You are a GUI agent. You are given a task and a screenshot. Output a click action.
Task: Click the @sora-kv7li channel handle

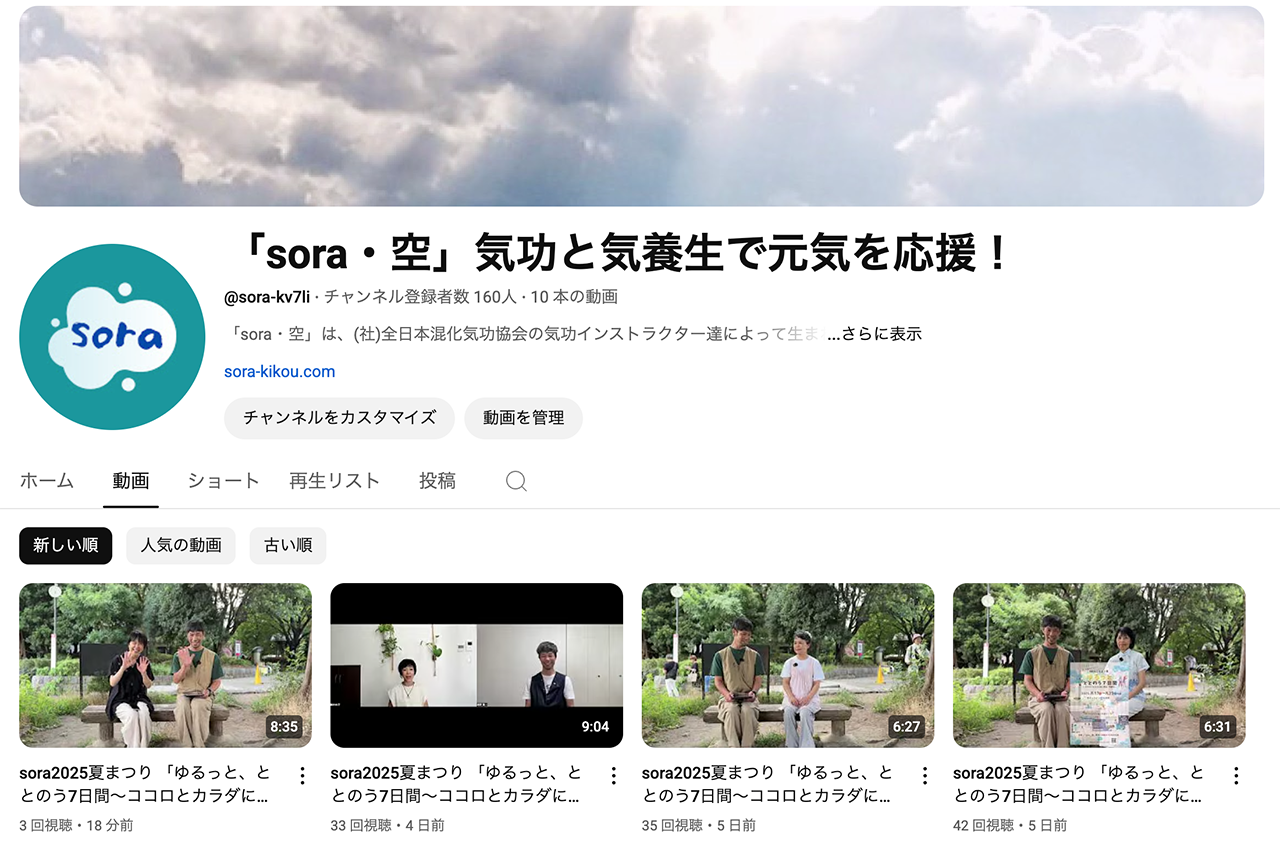point(267,297)
